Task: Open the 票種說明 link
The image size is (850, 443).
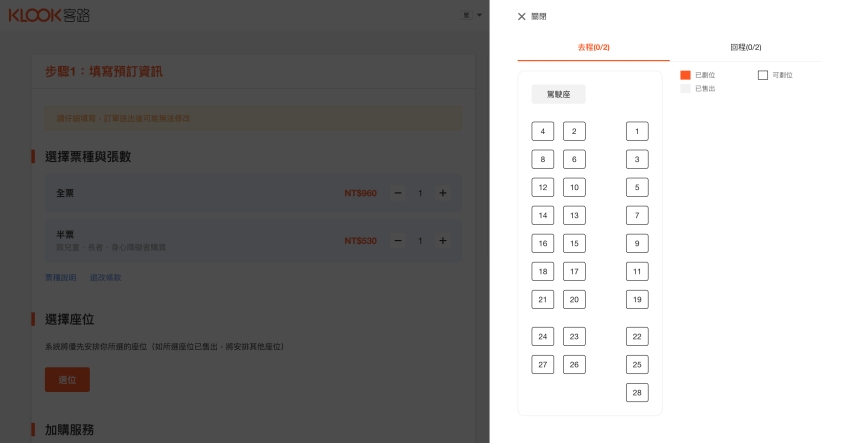Action: point(60,277)
